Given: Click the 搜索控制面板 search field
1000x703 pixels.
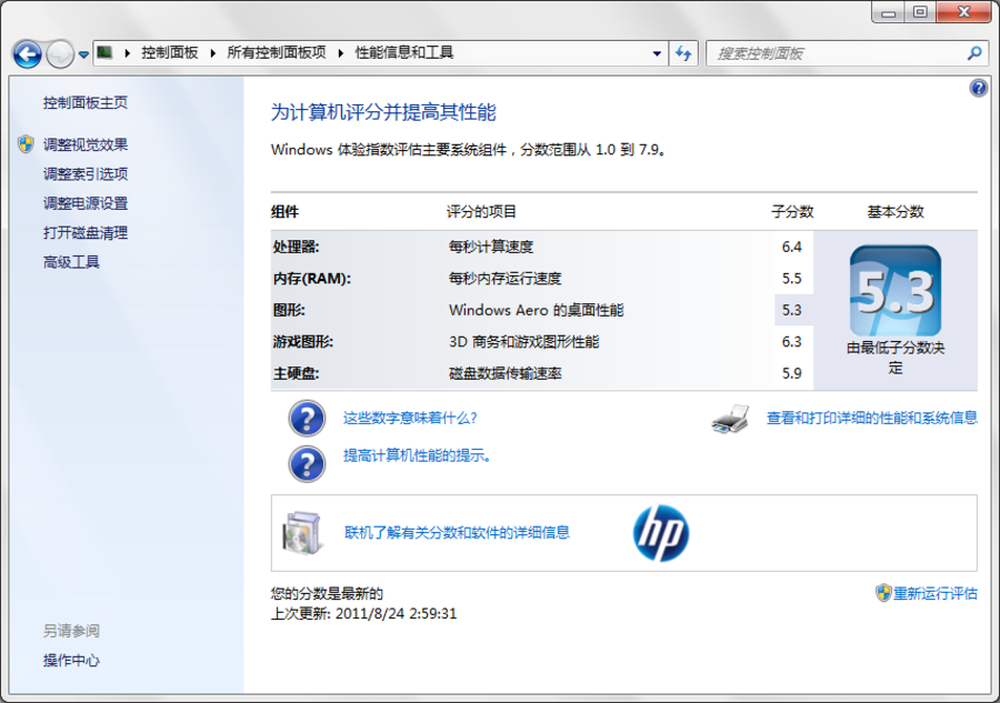Looking at the screenshot, I should coord(835,53).
